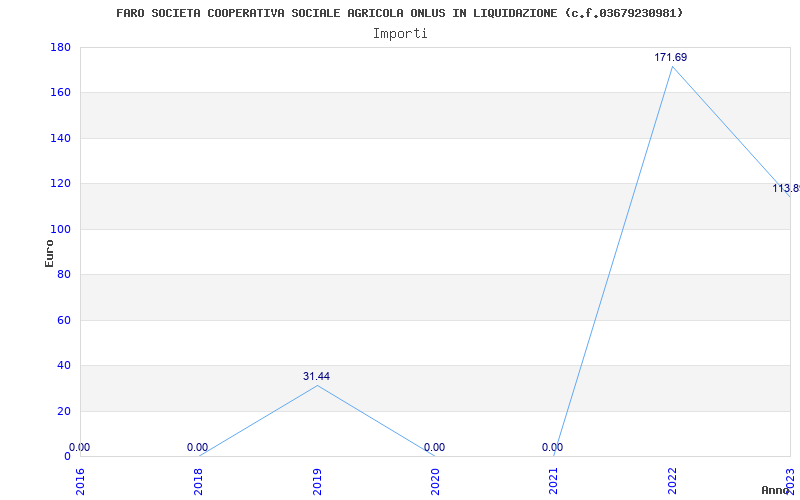This screenshot has width=800, height=500.
Task: Click the 180 y-axis value
Action: 60,47
